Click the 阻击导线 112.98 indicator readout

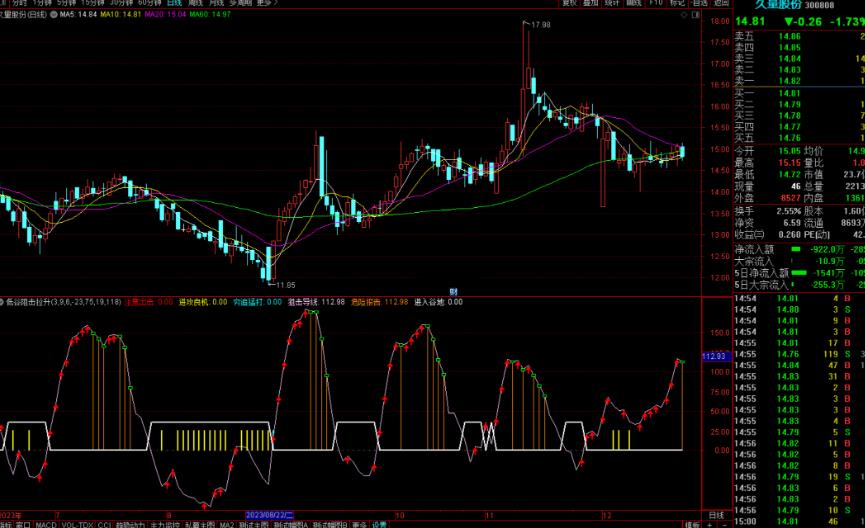(x=316, y=302)
